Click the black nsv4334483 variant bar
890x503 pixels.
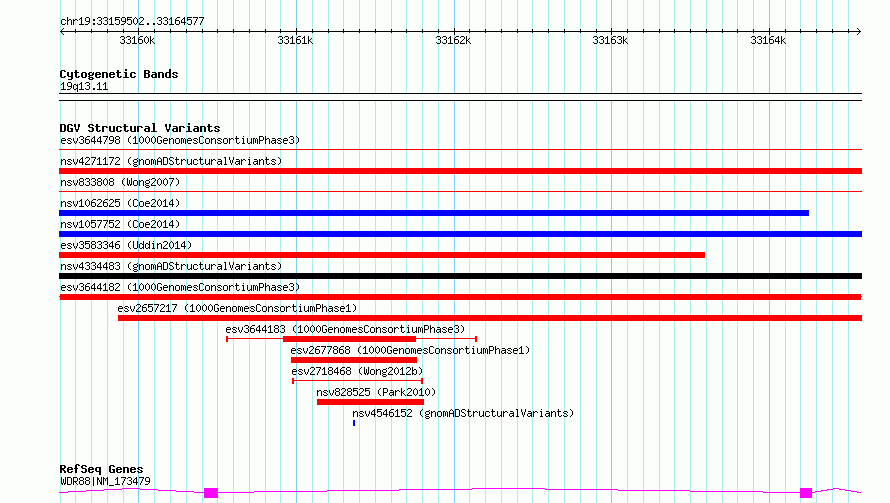click(x=460, y=276)
